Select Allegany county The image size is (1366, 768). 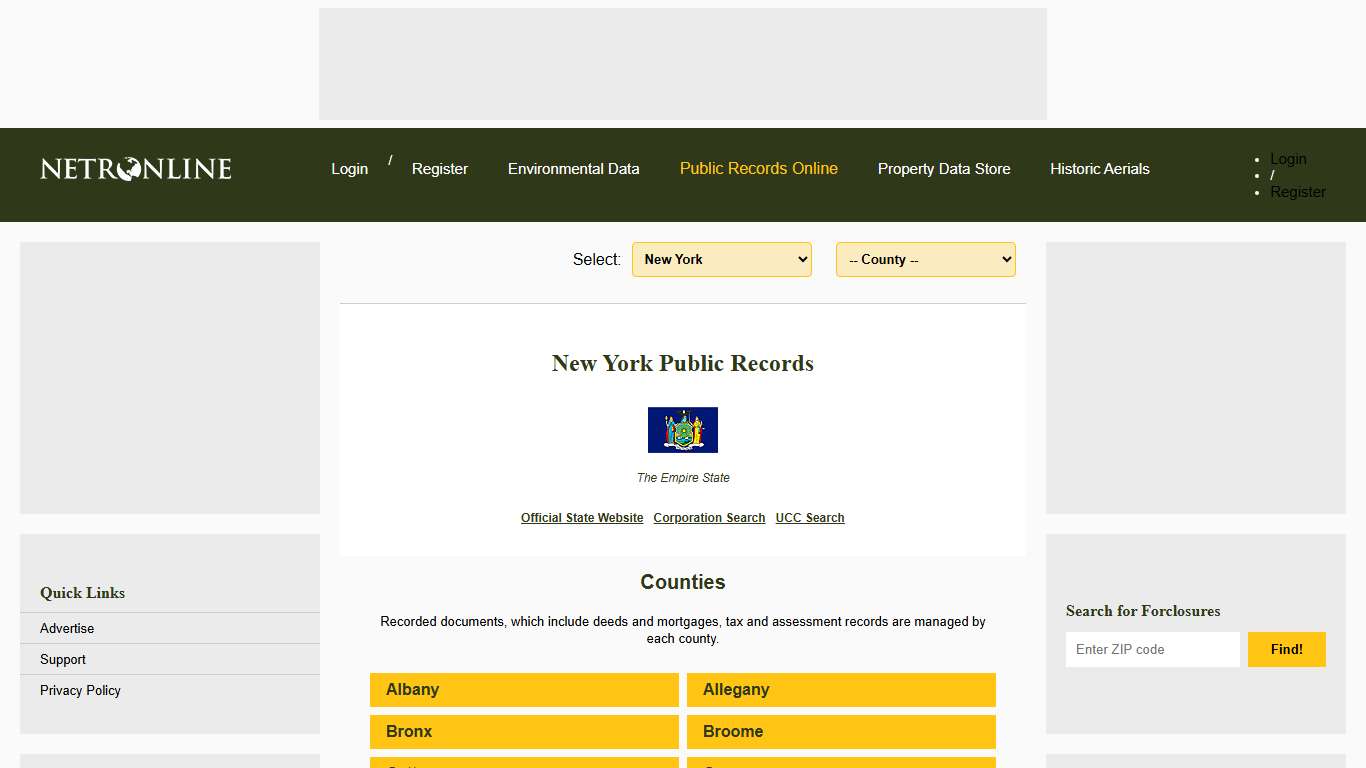pyautogui.click(x=840, y=689)
